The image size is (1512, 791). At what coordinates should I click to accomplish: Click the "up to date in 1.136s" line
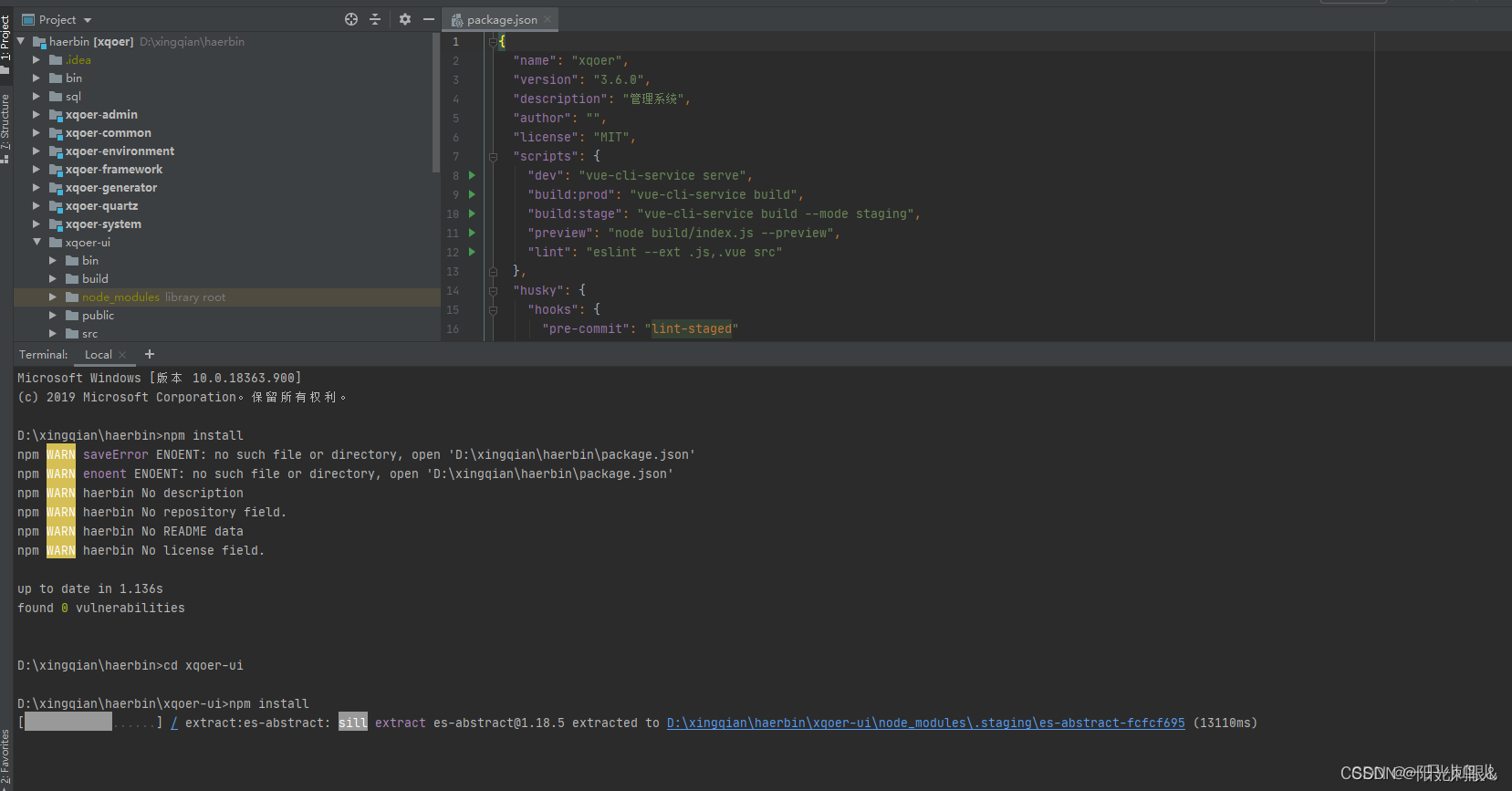tap(90, 588)
